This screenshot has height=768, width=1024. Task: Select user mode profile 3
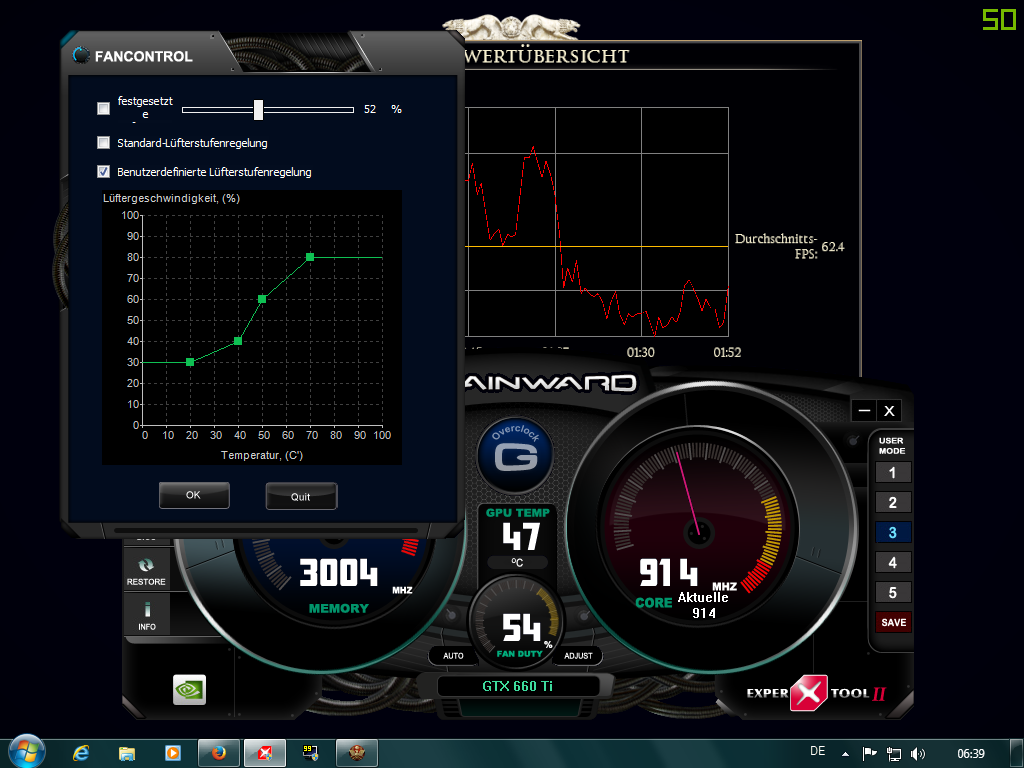[x=893, y=532]
